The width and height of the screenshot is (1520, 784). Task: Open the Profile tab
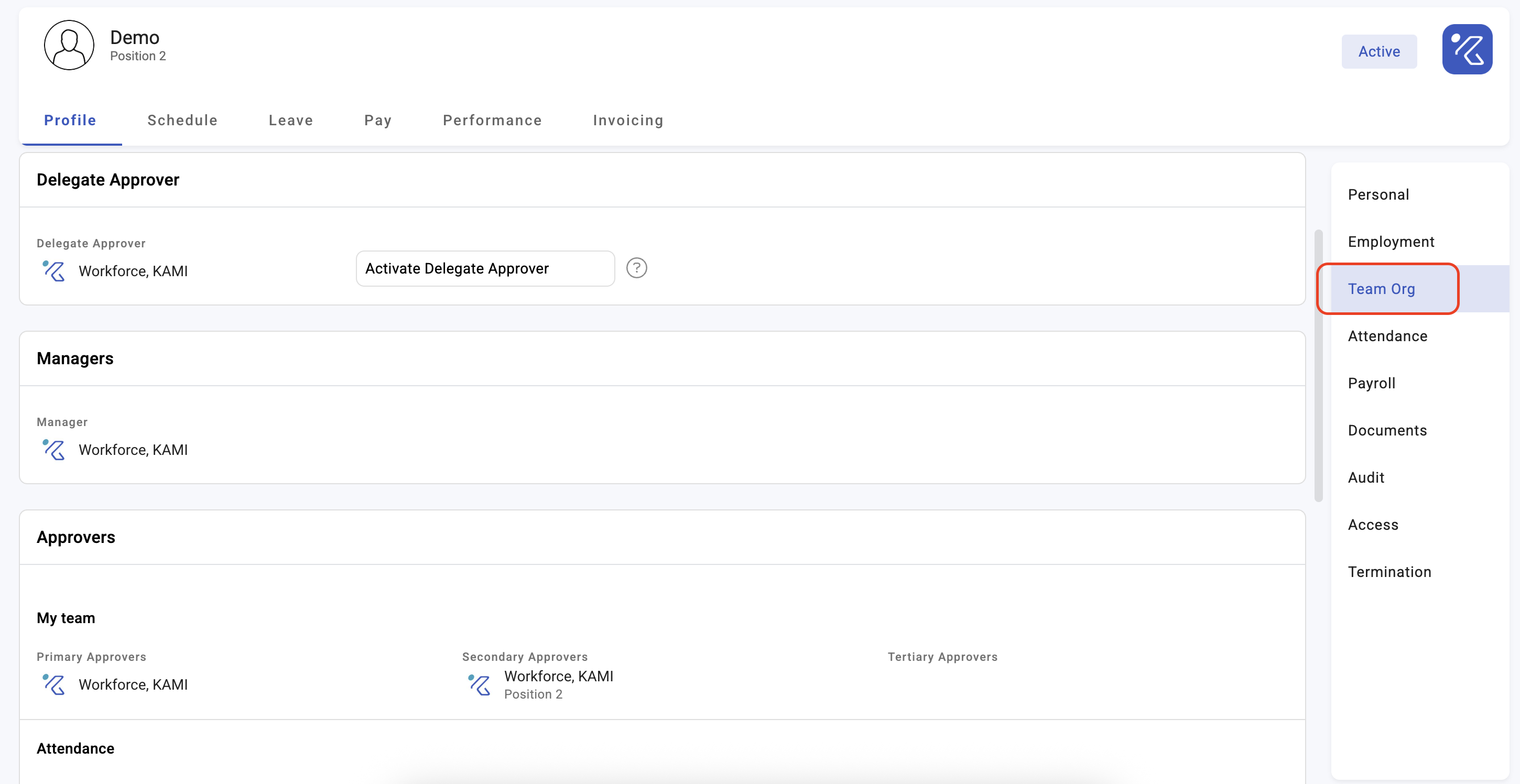click(70, 121)
